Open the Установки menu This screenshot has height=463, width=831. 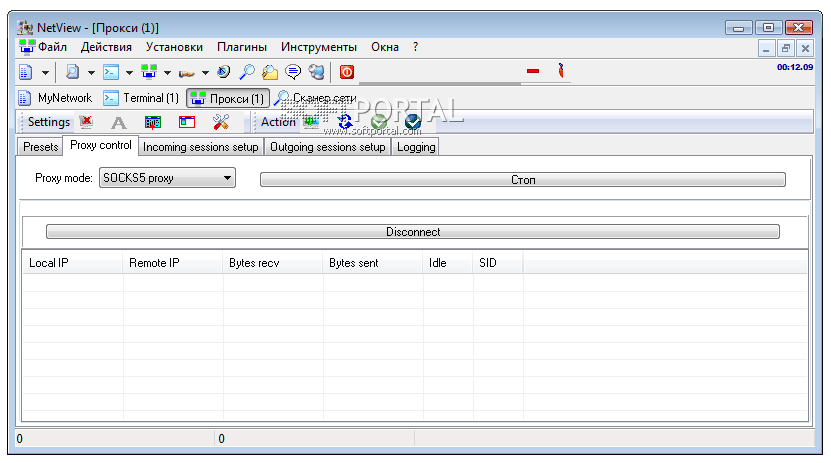coord(174,47)
